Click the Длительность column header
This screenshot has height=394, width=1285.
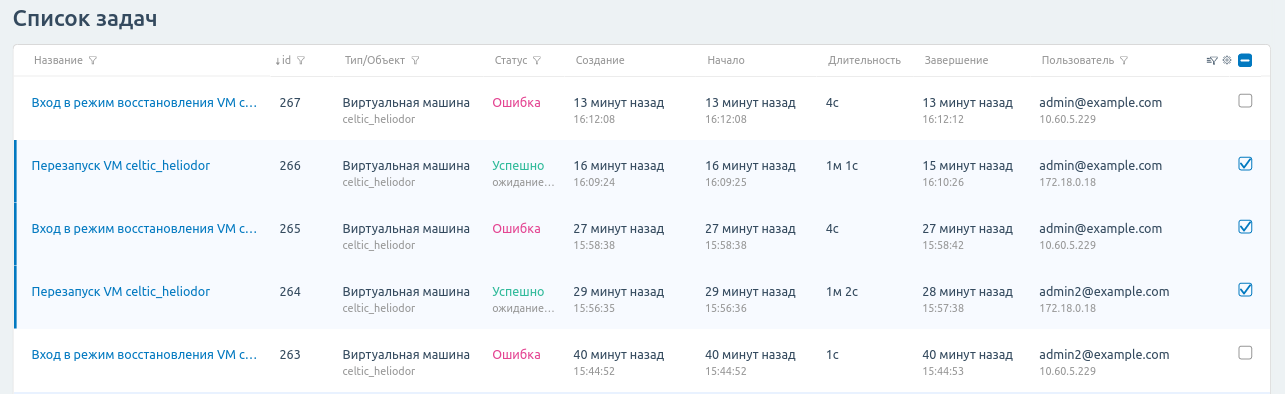click(865, 61)
